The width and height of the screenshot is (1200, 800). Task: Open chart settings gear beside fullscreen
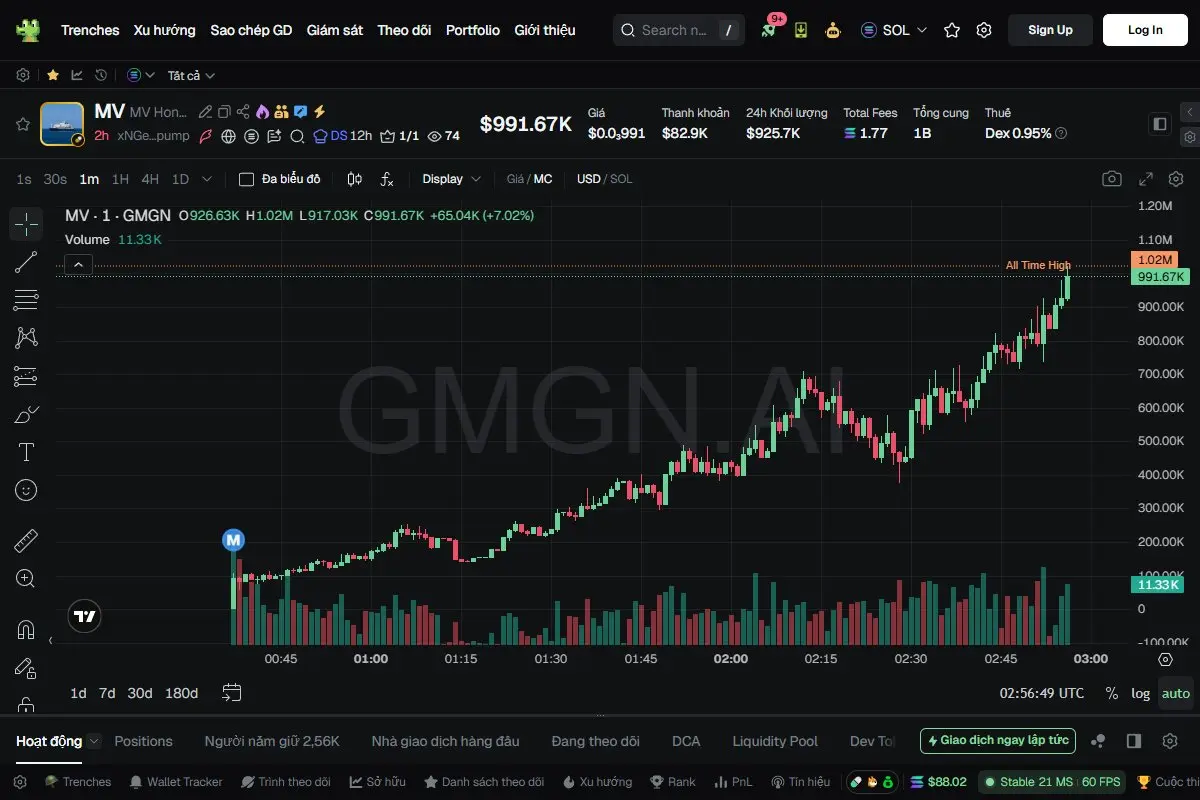(x=1176, y=179)
